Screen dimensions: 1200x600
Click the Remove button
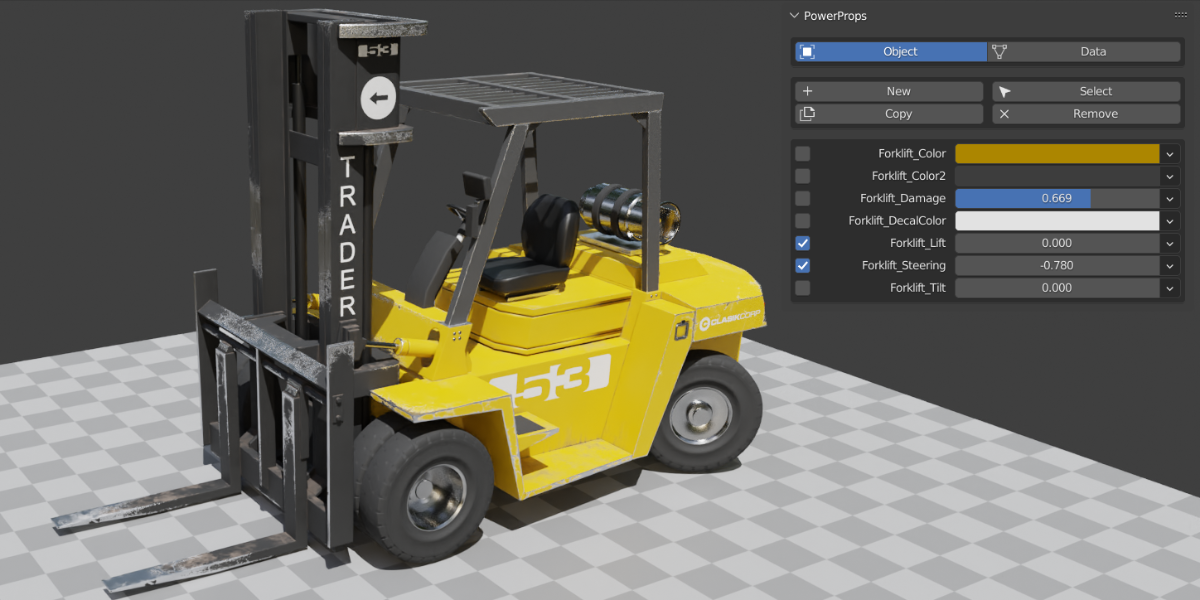click(x=1086, y=114)
